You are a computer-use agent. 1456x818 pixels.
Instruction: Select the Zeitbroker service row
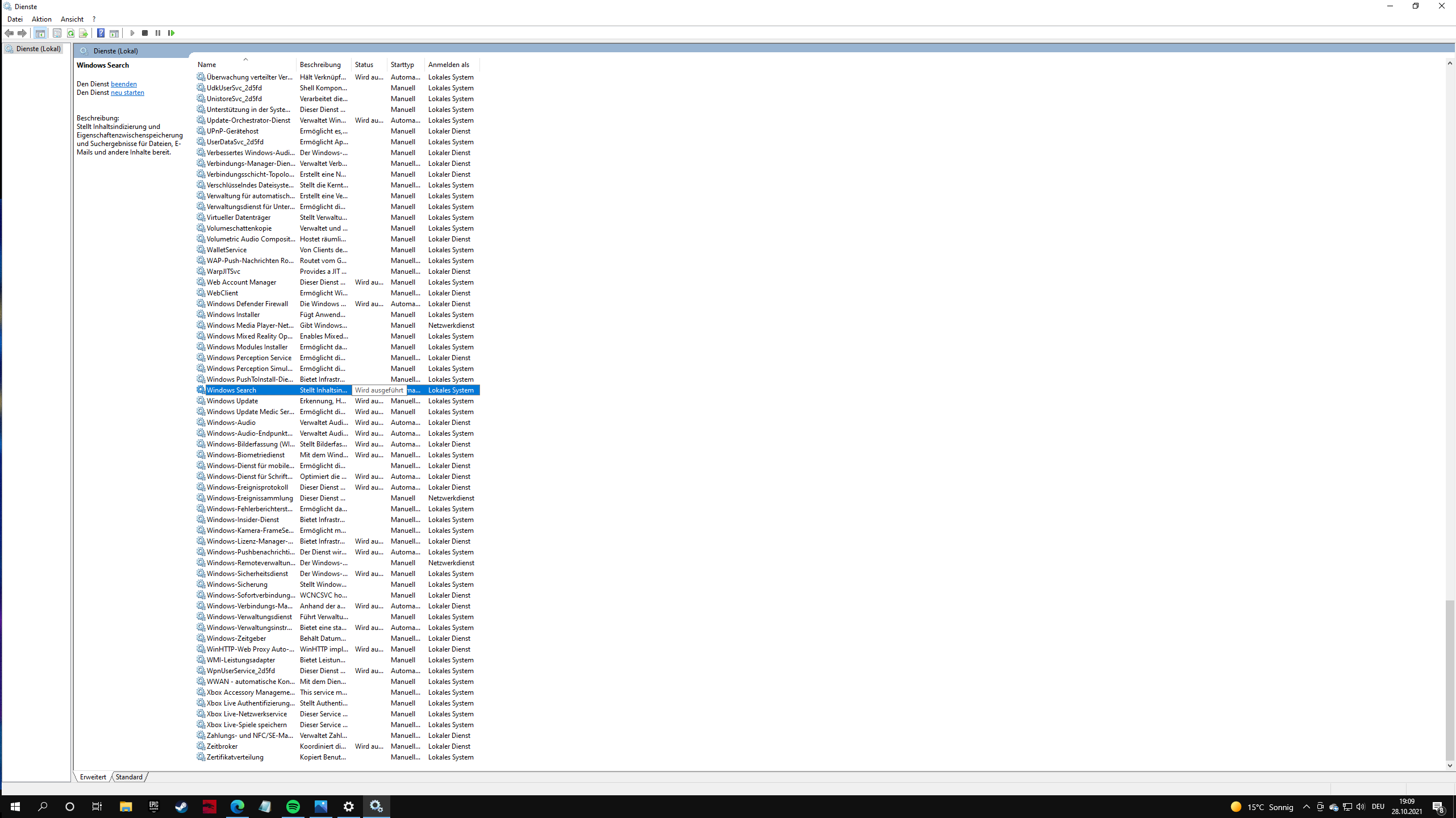(338, 746)
